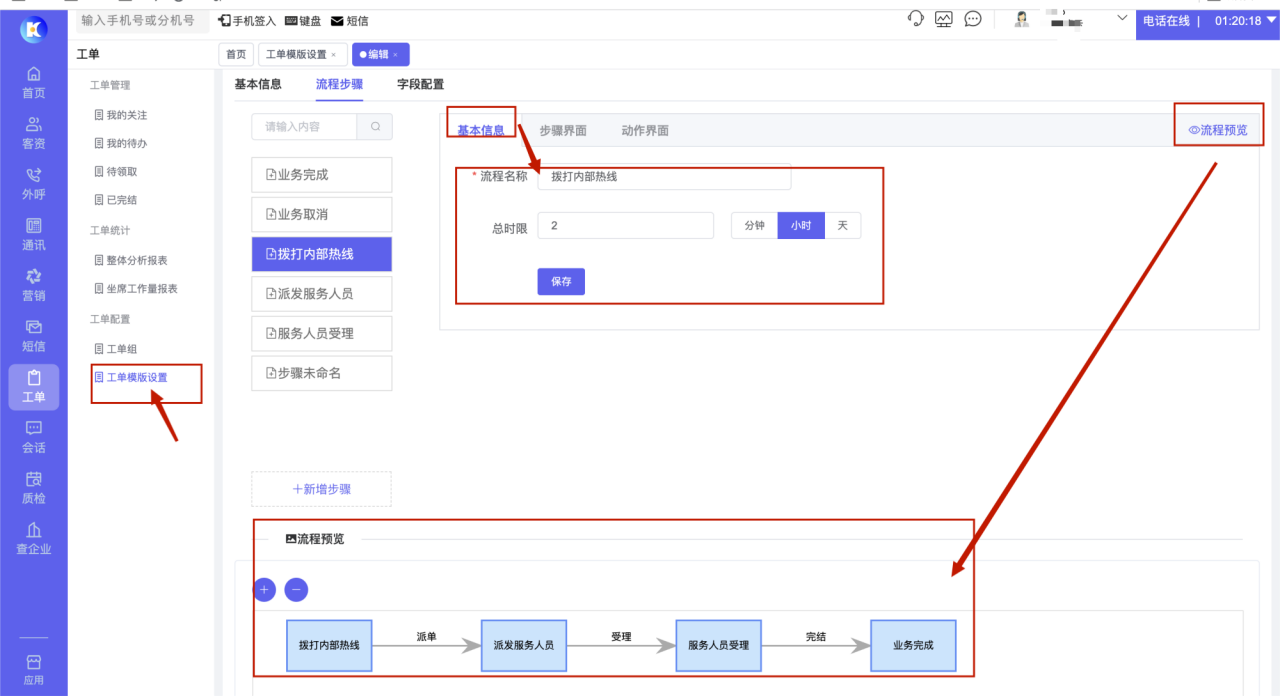Click the 流程名称 input field
The width and height of the screenshot is (1280, 696).
[x=664, y=177]
